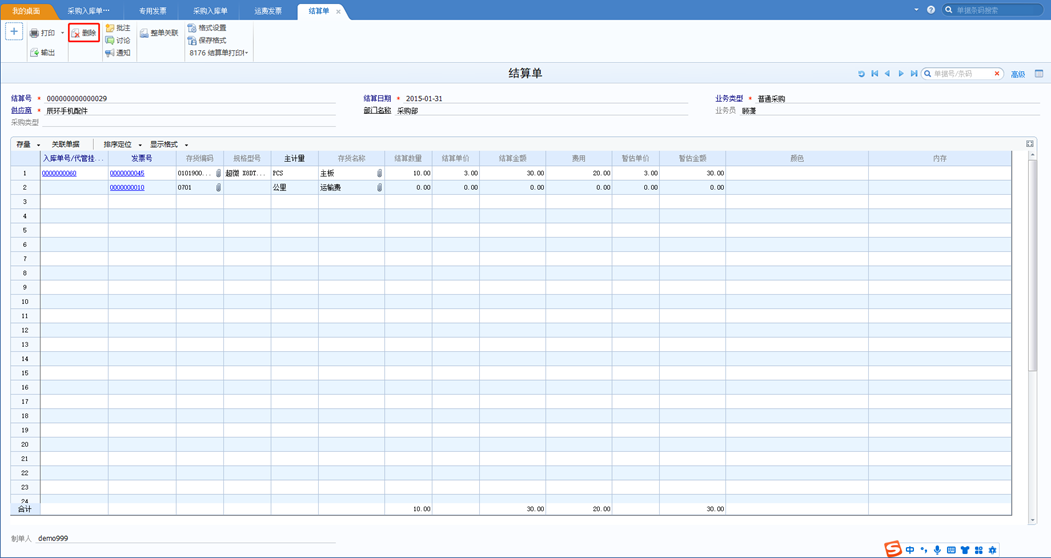Screen dimensions: 1051x558
Task: Click the 输出 export button
Action: [x=42, y=52]
